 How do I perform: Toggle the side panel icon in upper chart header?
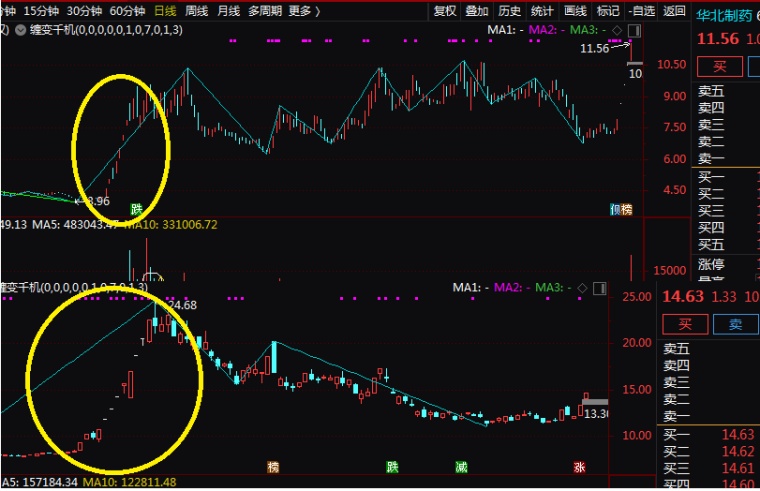[x=634, y=31]
